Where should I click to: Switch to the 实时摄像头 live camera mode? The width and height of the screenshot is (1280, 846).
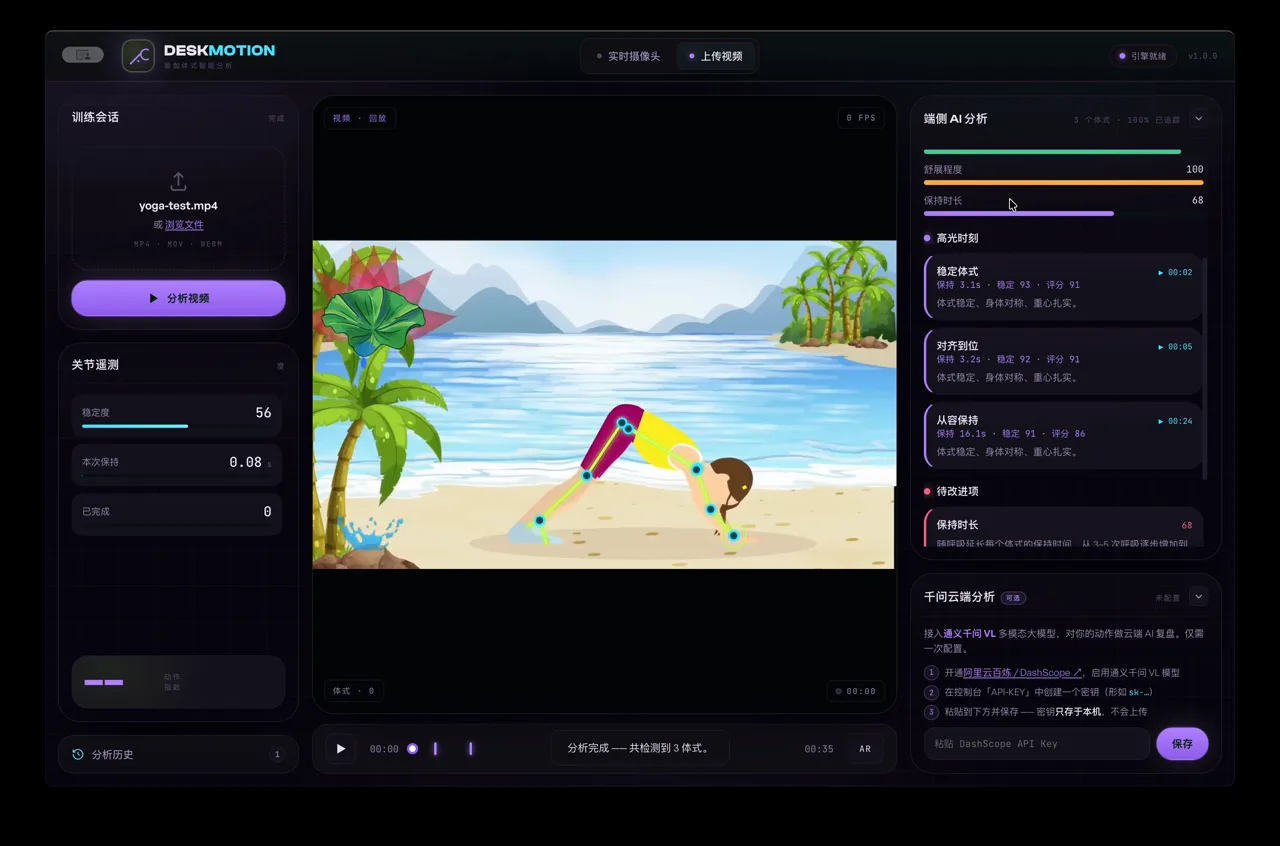point(628,56)
